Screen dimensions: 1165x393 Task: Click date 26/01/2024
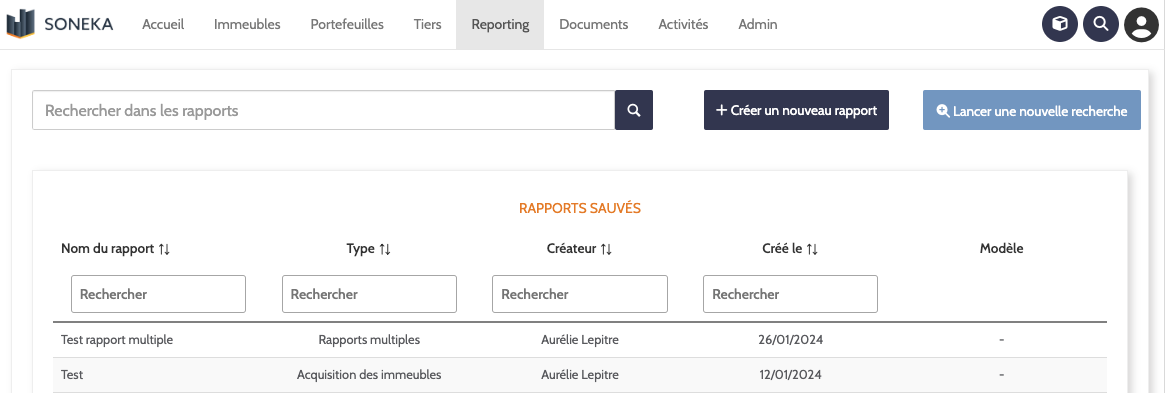[x=791, y=340]
